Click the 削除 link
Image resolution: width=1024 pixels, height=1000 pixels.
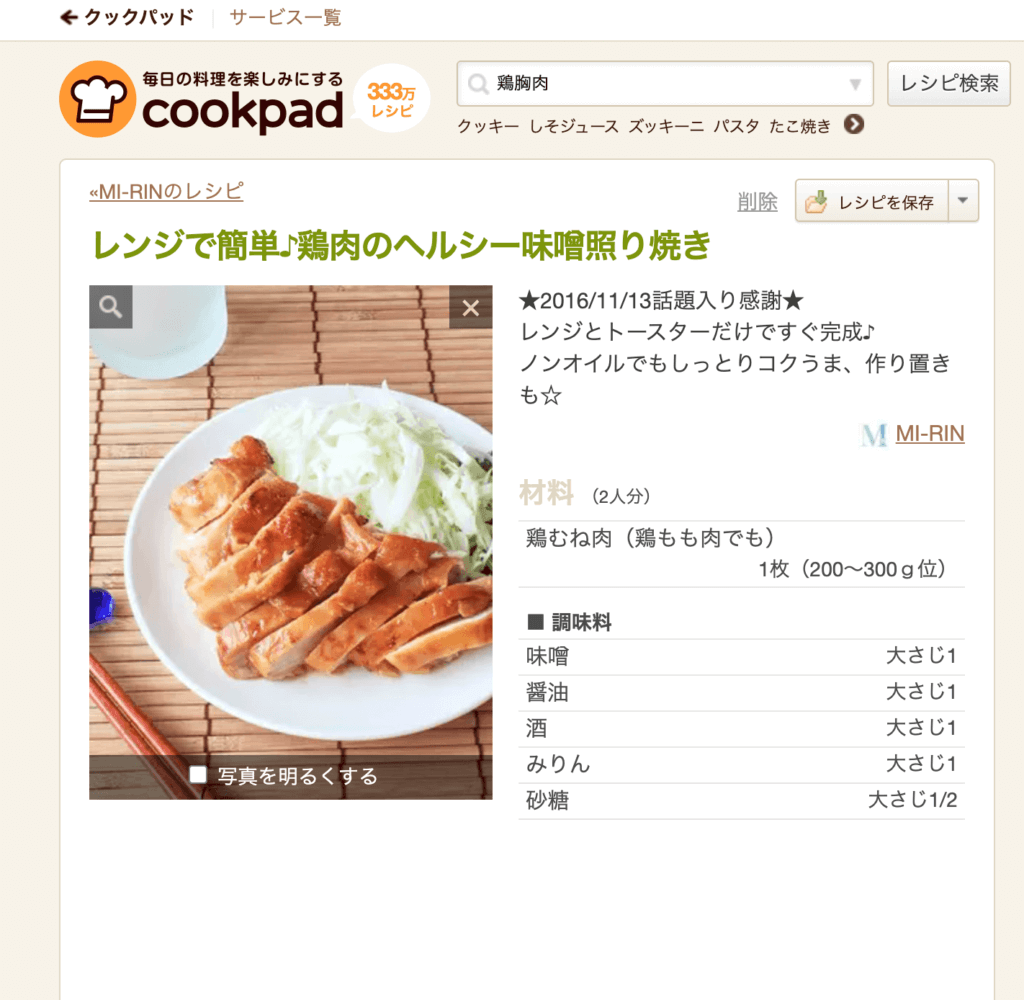[x=758, y=202]
